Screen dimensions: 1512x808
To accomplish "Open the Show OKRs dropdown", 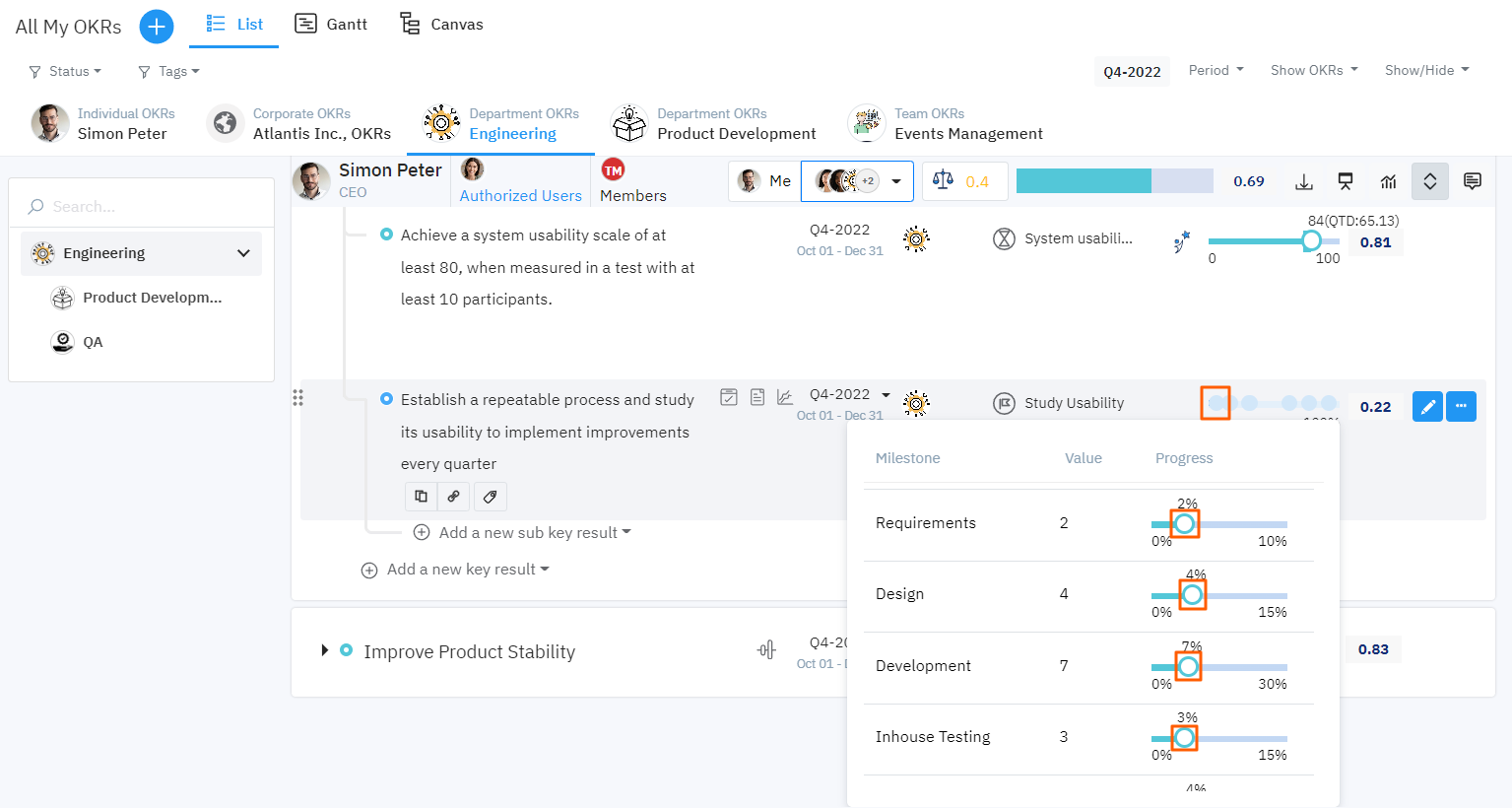I will [x=1313, y=70].
